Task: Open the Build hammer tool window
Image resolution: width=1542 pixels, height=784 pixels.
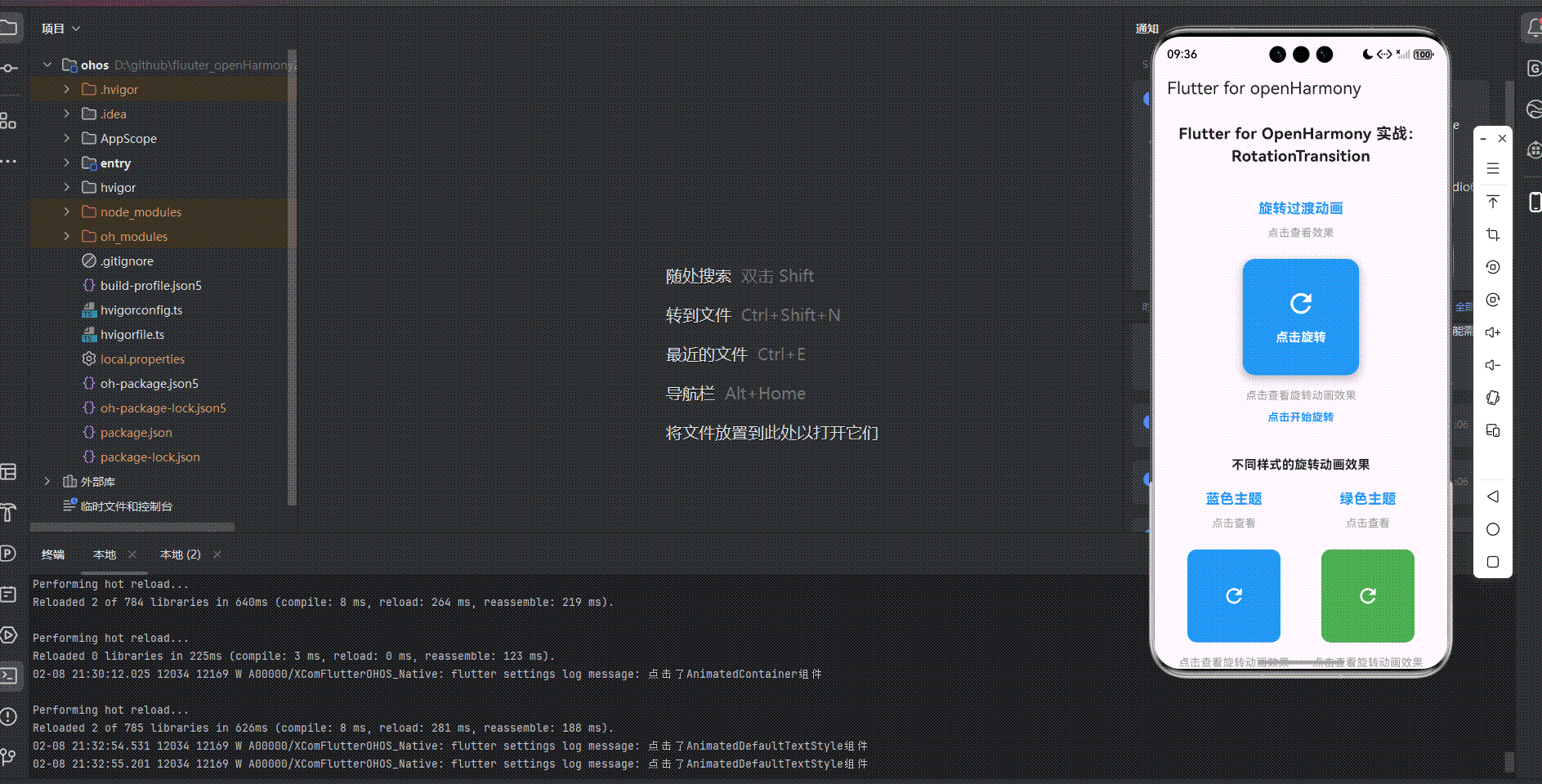Action: [x=8, y=513]
